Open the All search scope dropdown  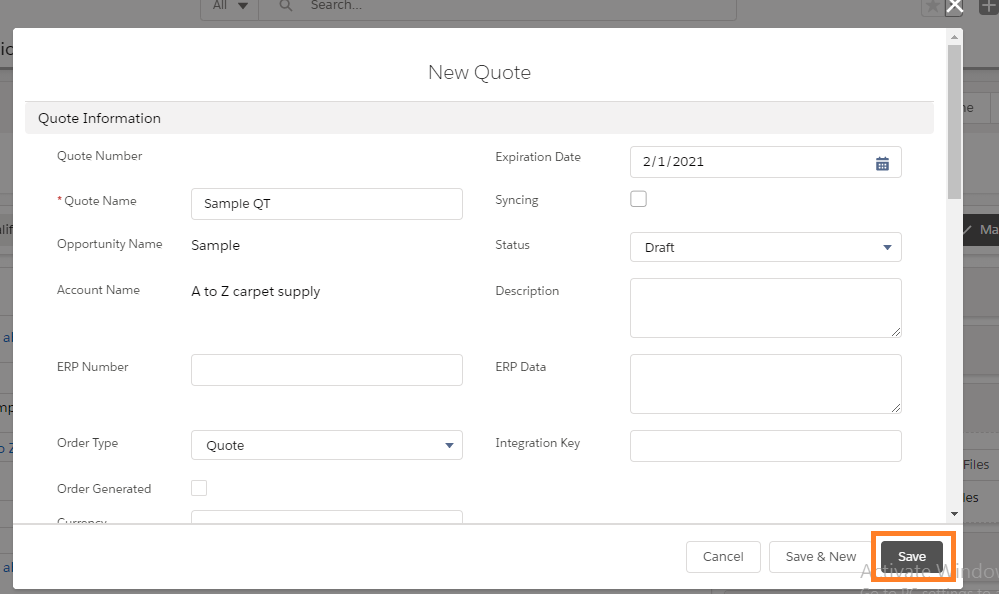pos(230,6)
